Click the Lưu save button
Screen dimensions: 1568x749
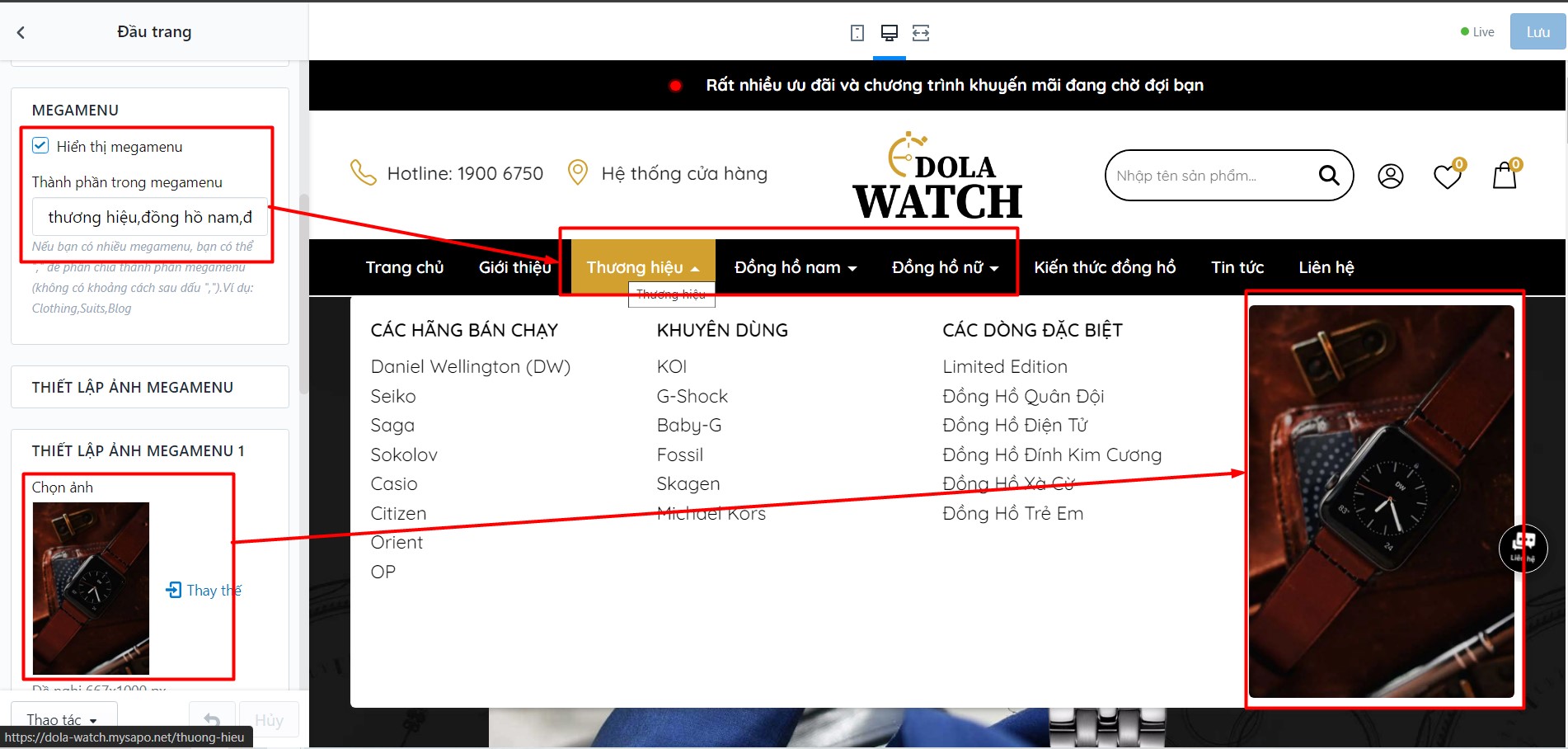1537,32
